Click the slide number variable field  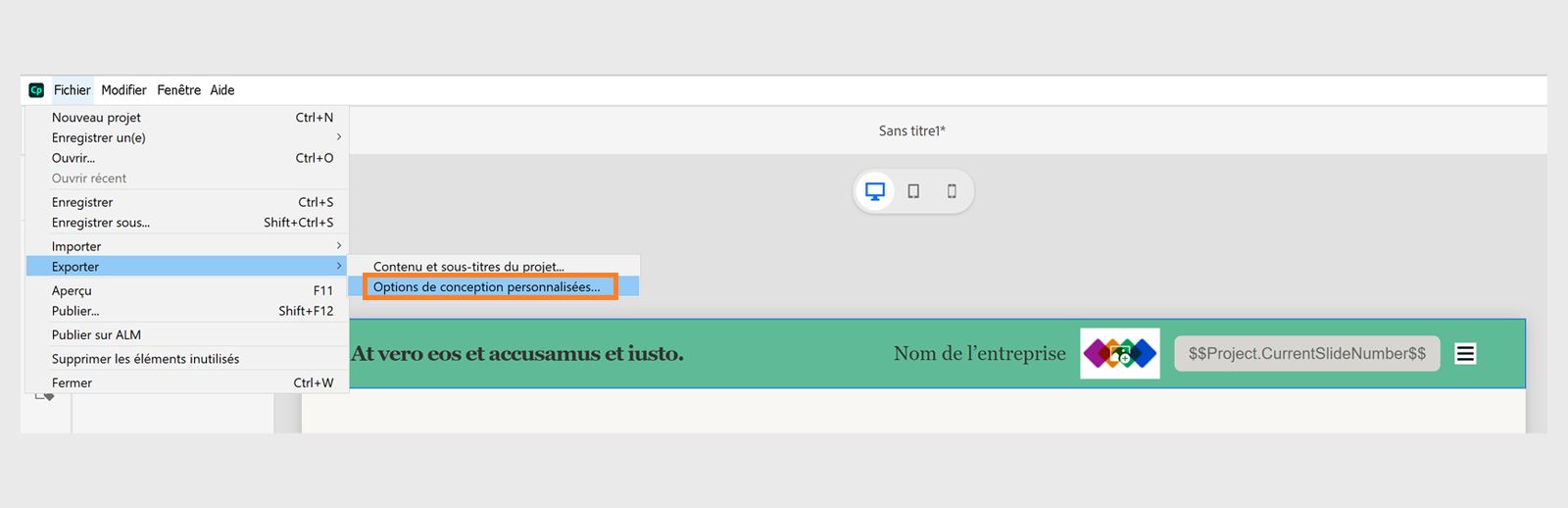[x=1306, y=354]
